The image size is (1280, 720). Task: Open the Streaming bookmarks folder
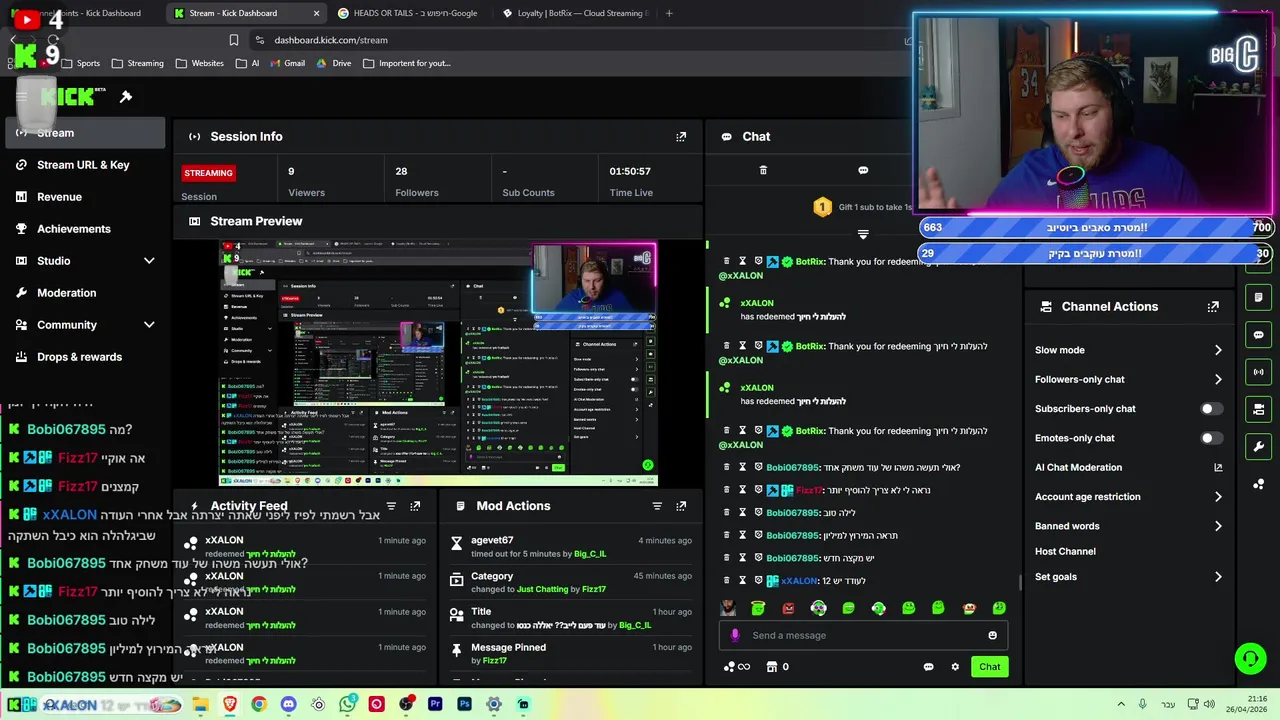click(137, 63)
